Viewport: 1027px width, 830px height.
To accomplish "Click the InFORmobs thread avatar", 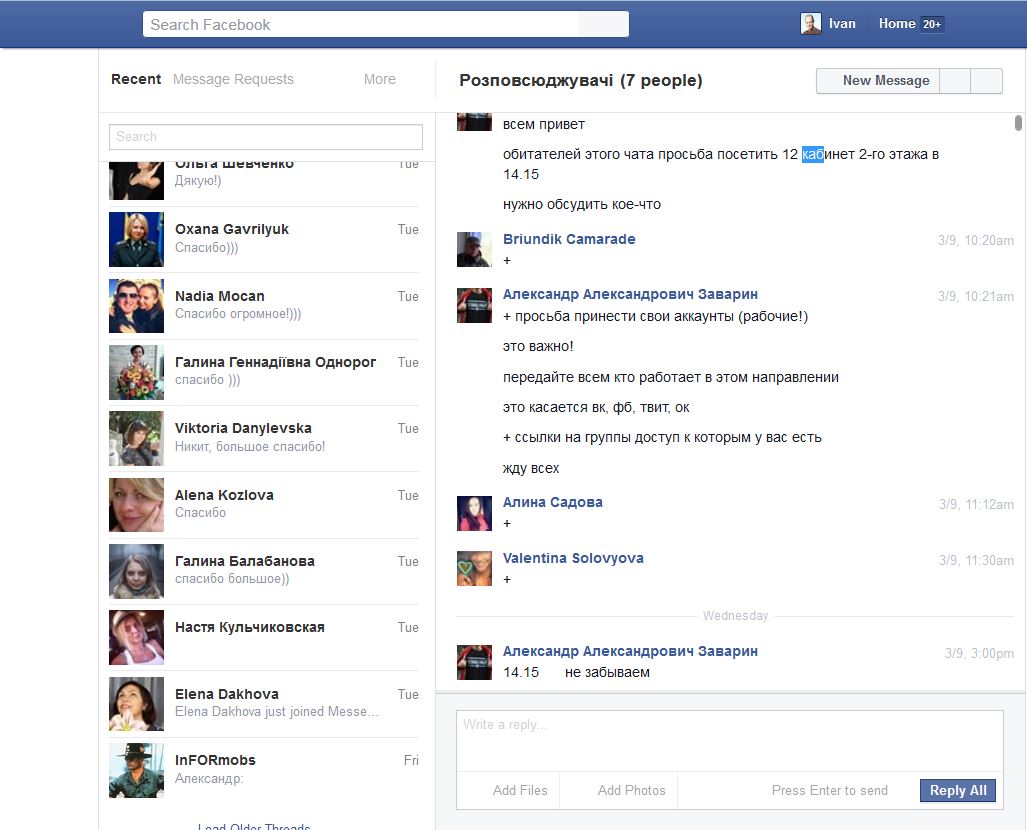I will (x=136, y=770).
